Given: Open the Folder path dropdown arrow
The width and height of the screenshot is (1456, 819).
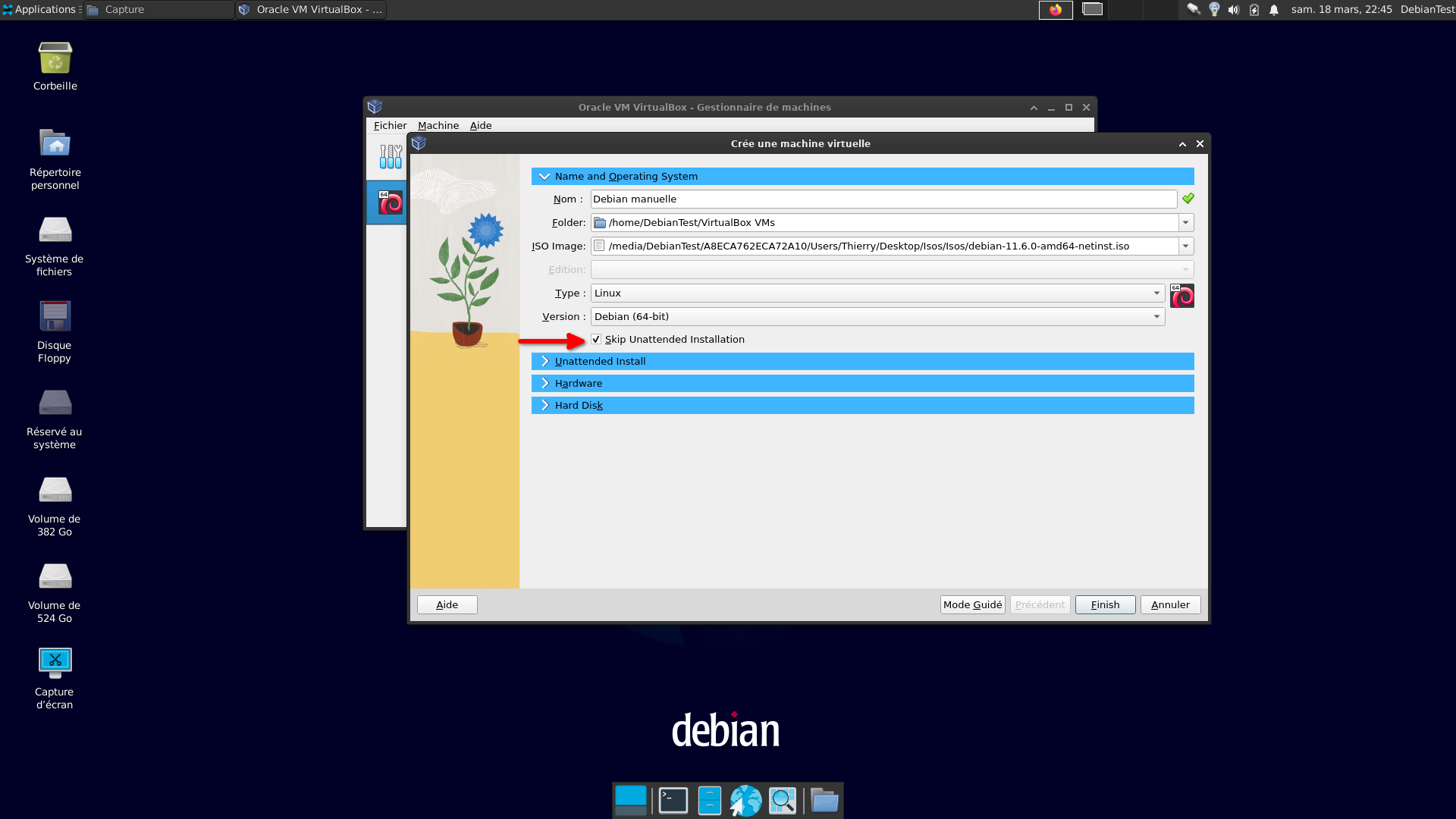Looking at the screenshot, I should [x=1186, y=223].
